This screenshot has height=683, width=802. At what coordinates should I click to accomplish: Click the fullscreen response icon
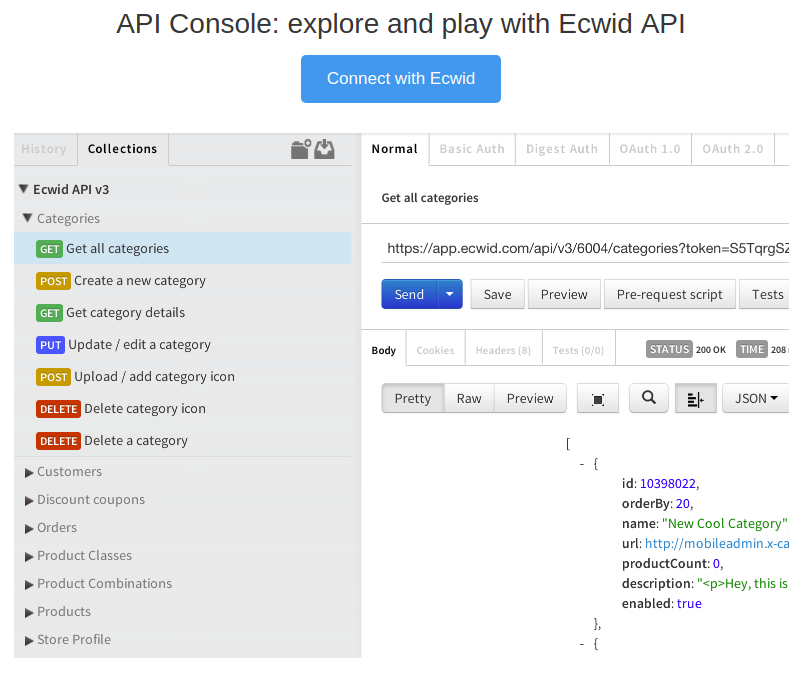coord(597,399)
